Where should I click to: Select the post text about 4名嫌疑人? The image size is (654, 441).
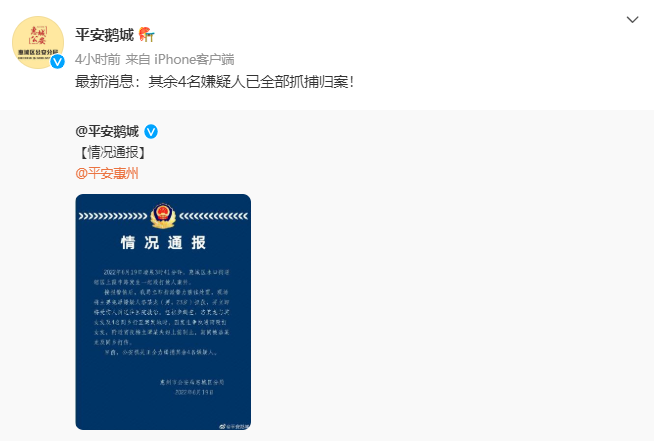click(215, 81)
